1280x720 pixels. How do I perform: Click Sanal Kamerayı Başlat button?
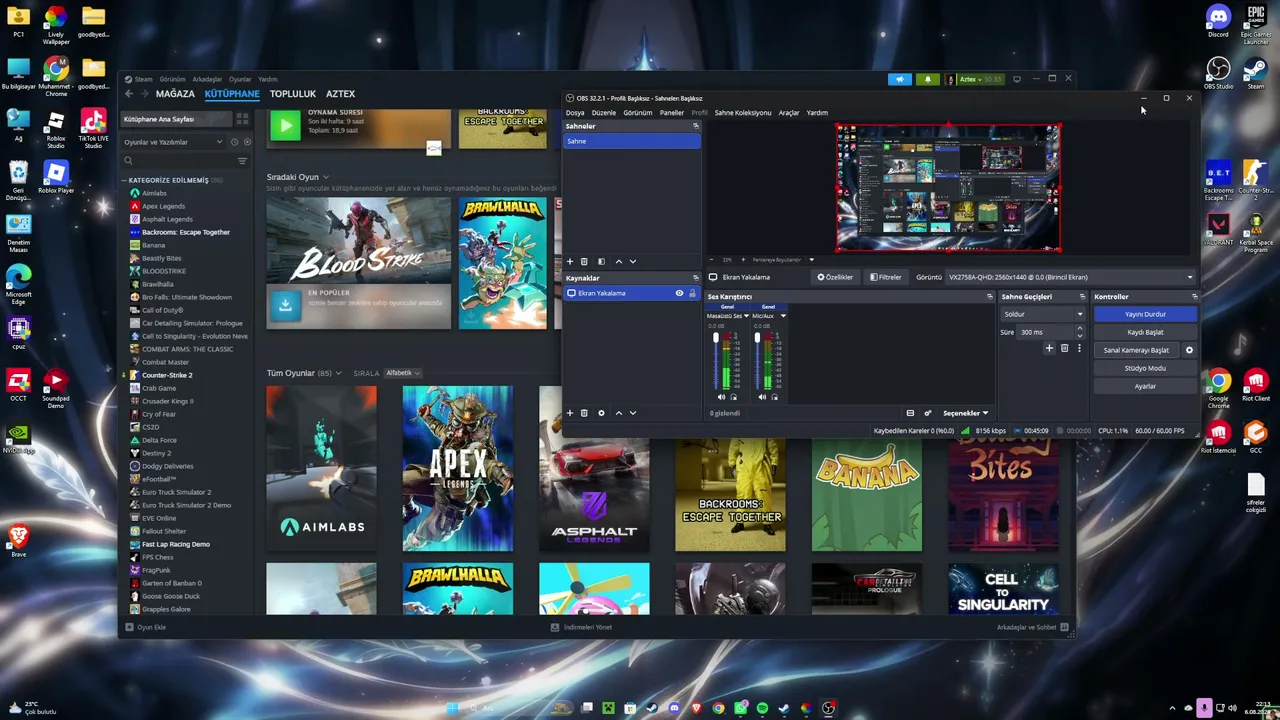click(x=1136, y=350)
